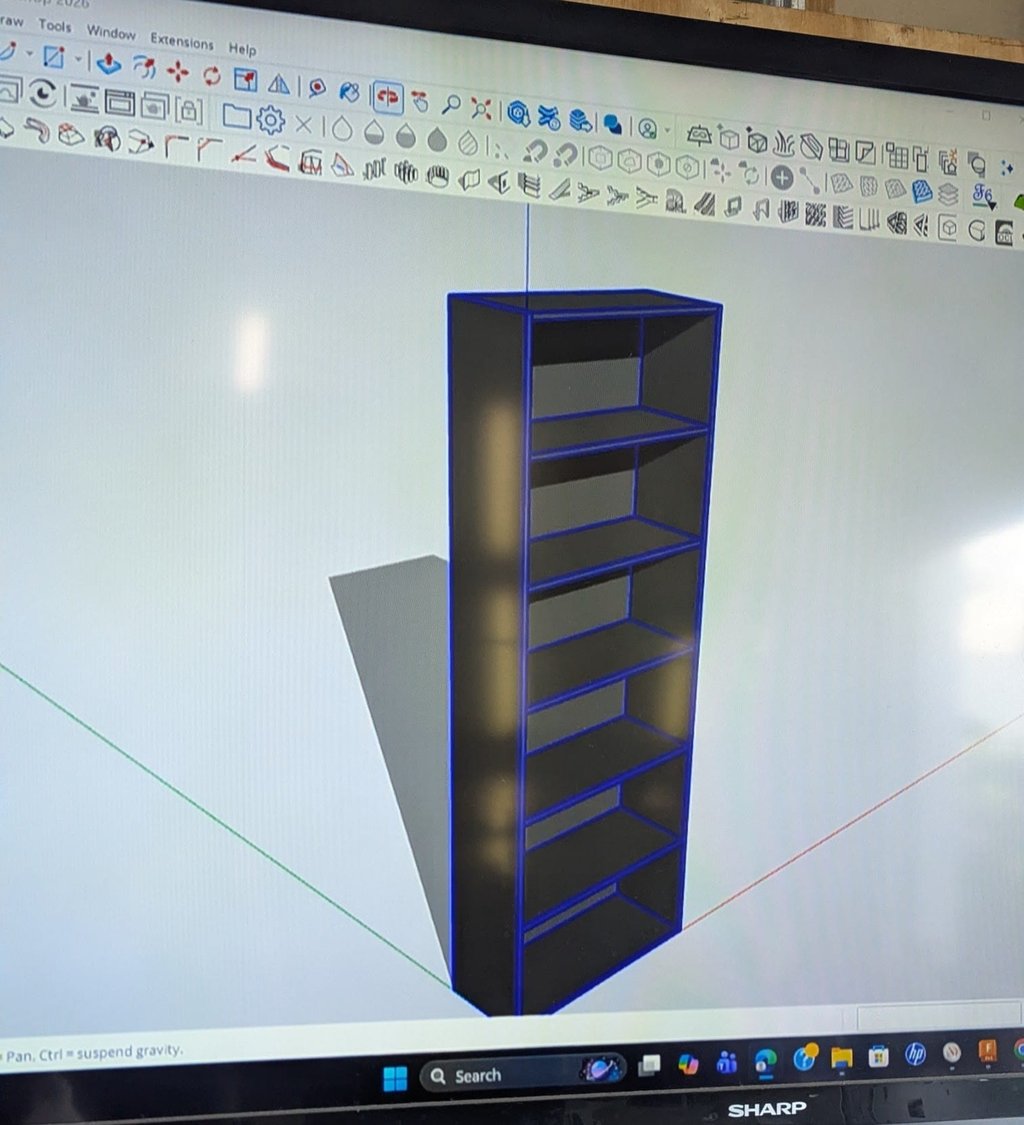Select the Paint Bucket tool

point(349,92)
